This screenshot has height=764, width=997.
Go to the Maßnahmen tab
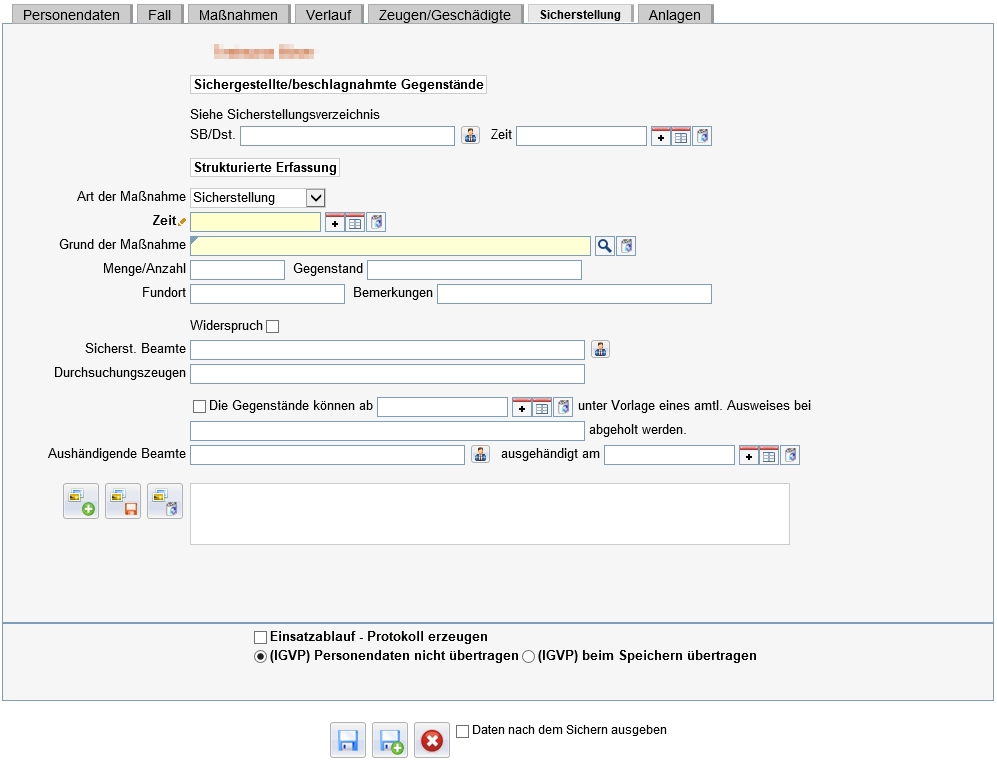[x=238, y=15]
